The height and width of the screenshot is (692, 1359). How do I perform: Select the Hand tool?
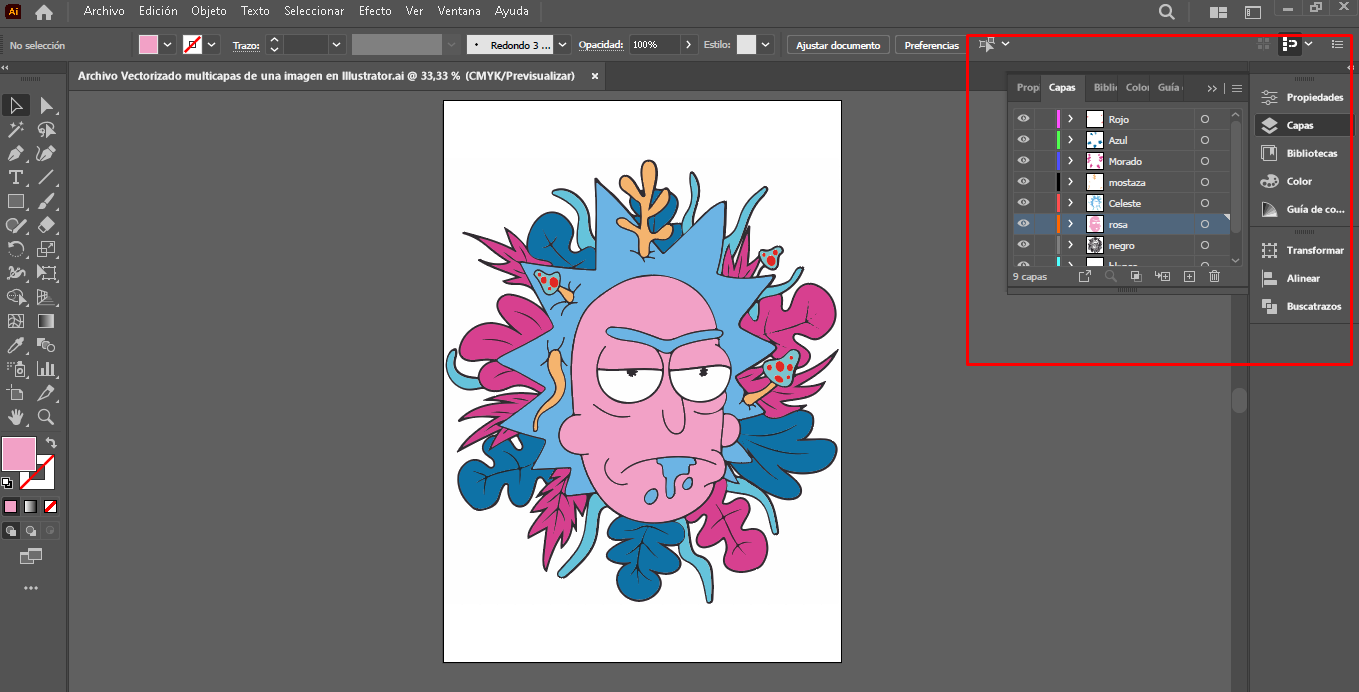pos(16,417)
